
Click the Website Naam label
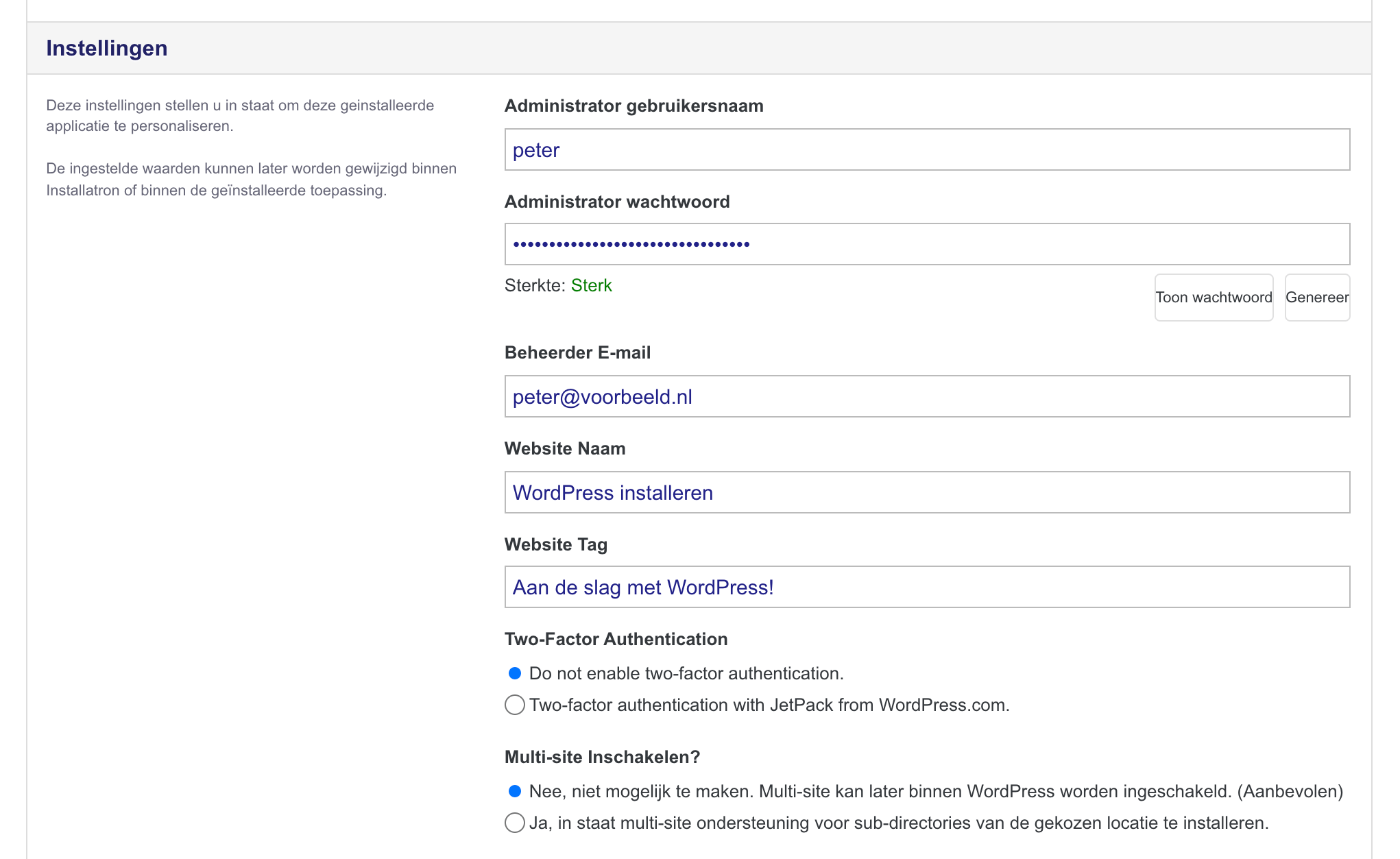tap(565, 448)
